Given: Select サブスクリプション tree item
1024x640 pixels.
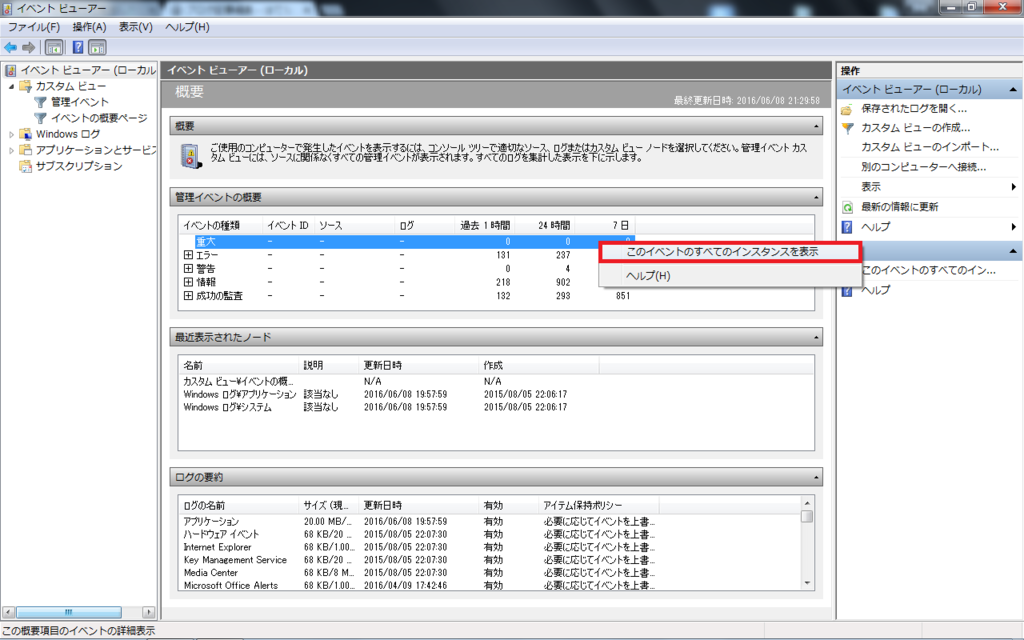Looking at the screenshot, I should (79, 166).
